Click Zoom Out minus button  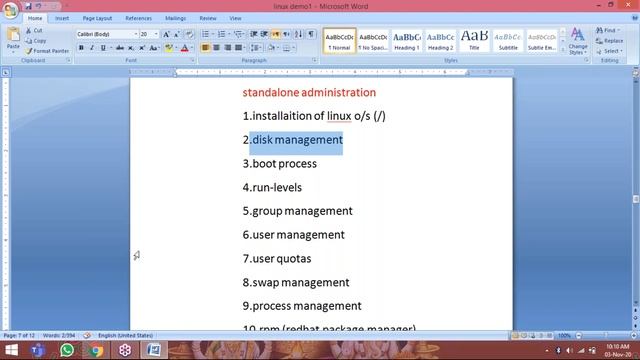[578, 336]
